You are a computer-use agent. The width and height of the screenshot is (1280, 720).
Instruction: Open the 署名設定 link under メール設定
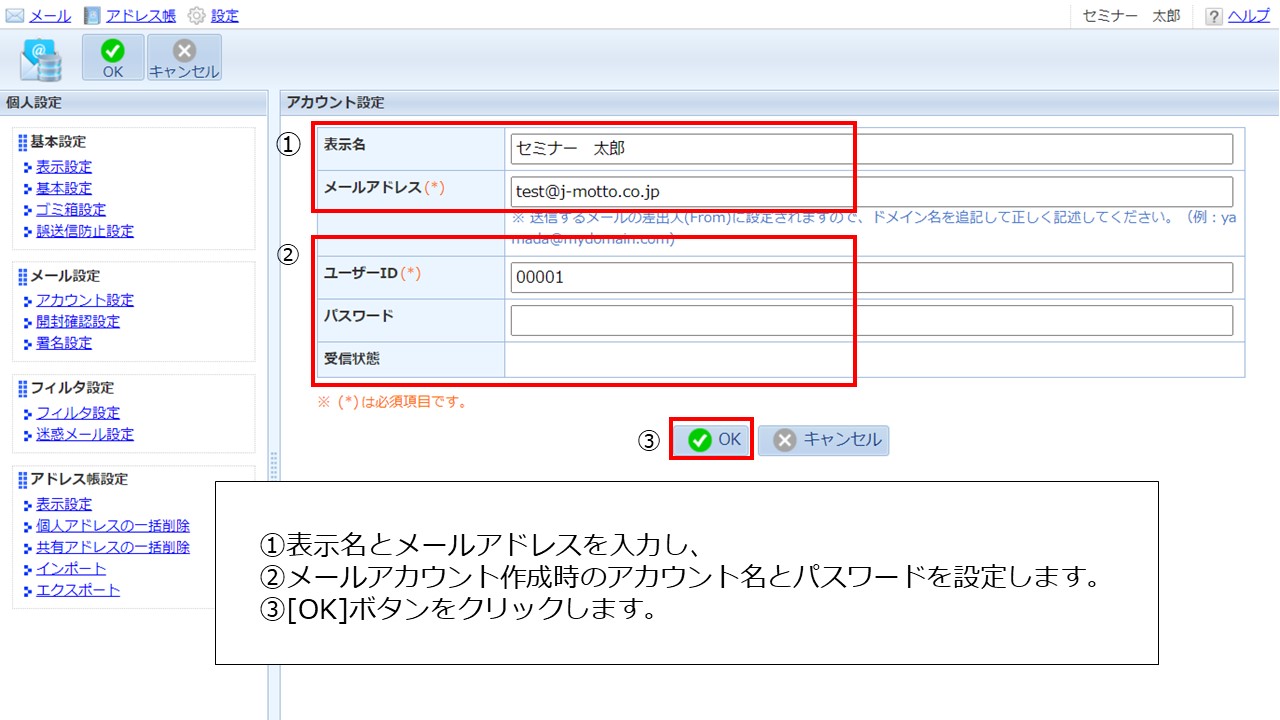pyautogui.click(x=64, y=341)
